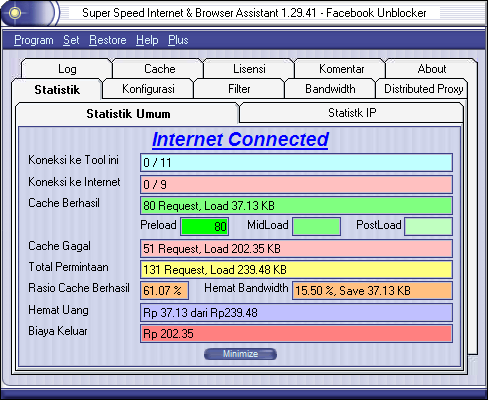
Task: Click the Biaya Keluar value 'Rp 202.35'
Action: click(296, 334)
